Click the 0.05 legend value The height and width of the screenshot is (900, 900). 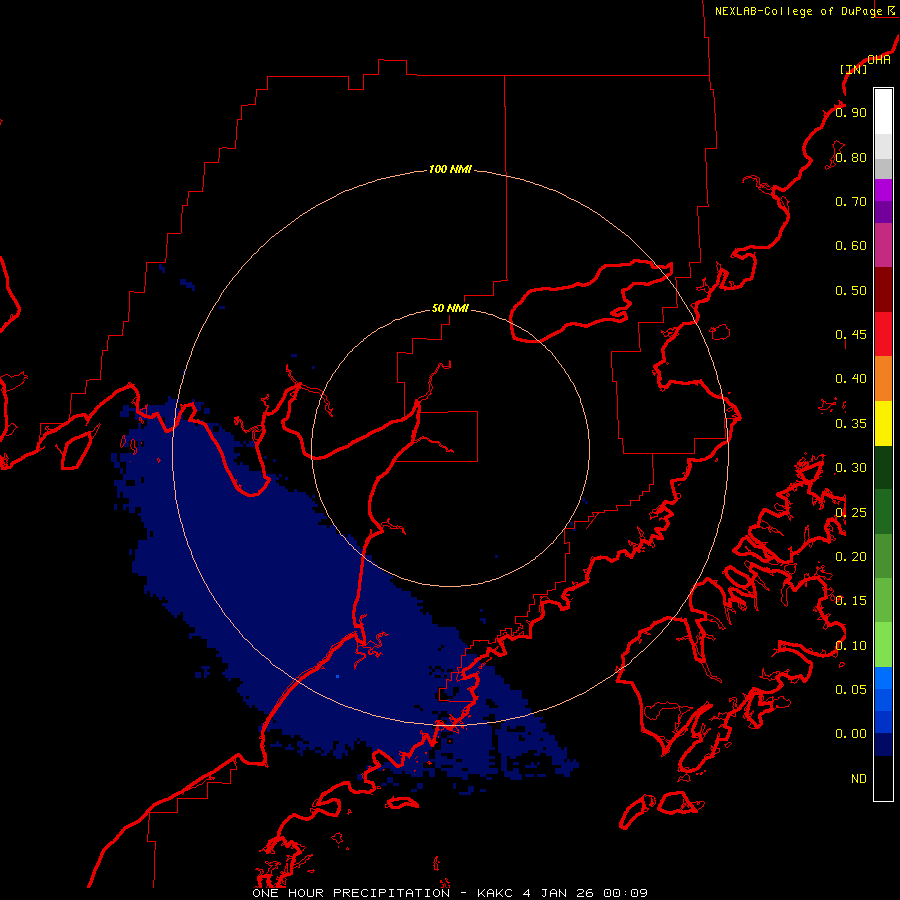(x=851, y=690)
